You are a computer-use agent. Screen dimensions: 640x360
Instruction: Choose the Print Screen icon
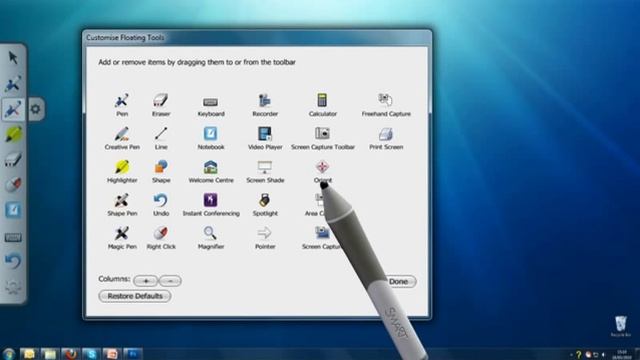tap(386, 134)
